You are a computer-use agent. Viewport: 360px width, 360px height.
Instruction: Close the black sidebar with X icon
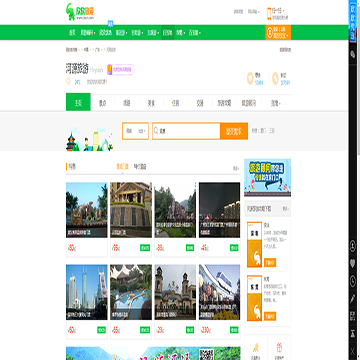point(353,350)
